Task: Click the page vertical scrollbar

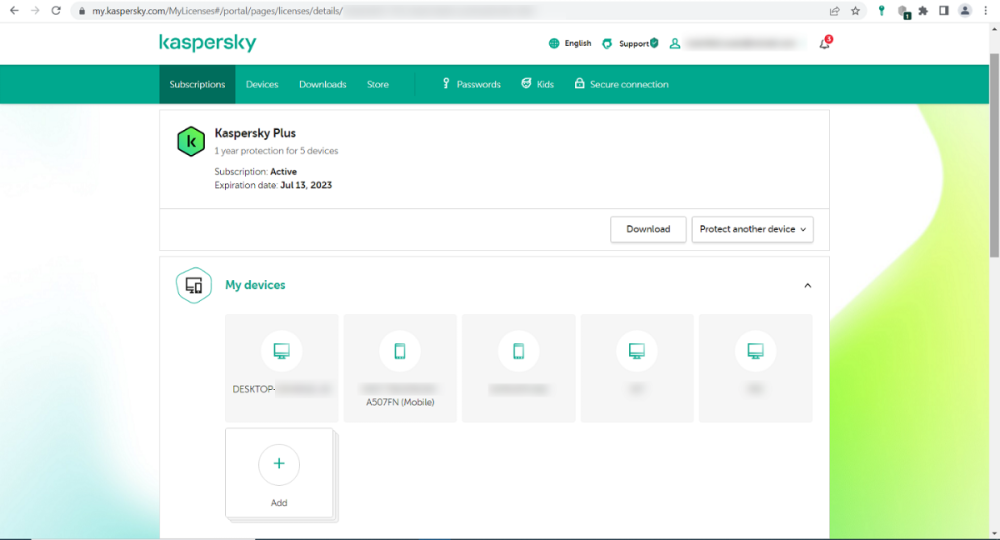Action: 994,154
